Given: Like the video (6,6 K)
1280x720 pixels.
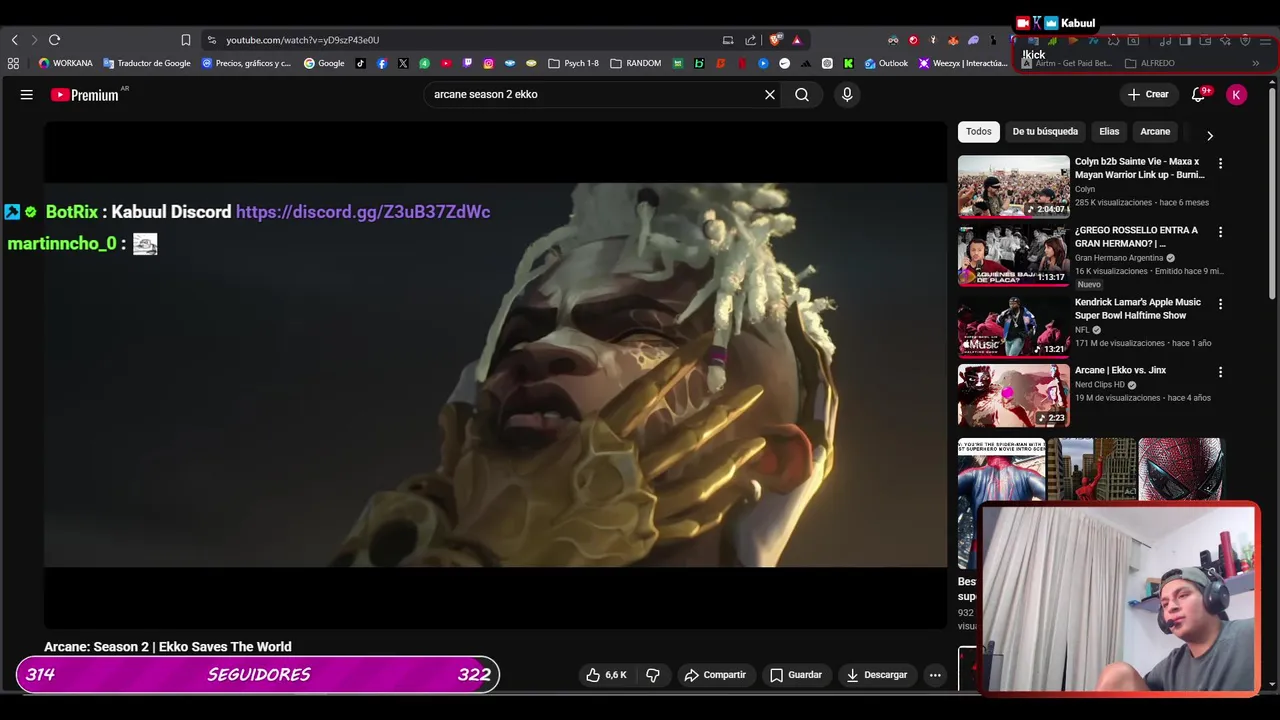Looking at the screenshot, I should (606, 675).
